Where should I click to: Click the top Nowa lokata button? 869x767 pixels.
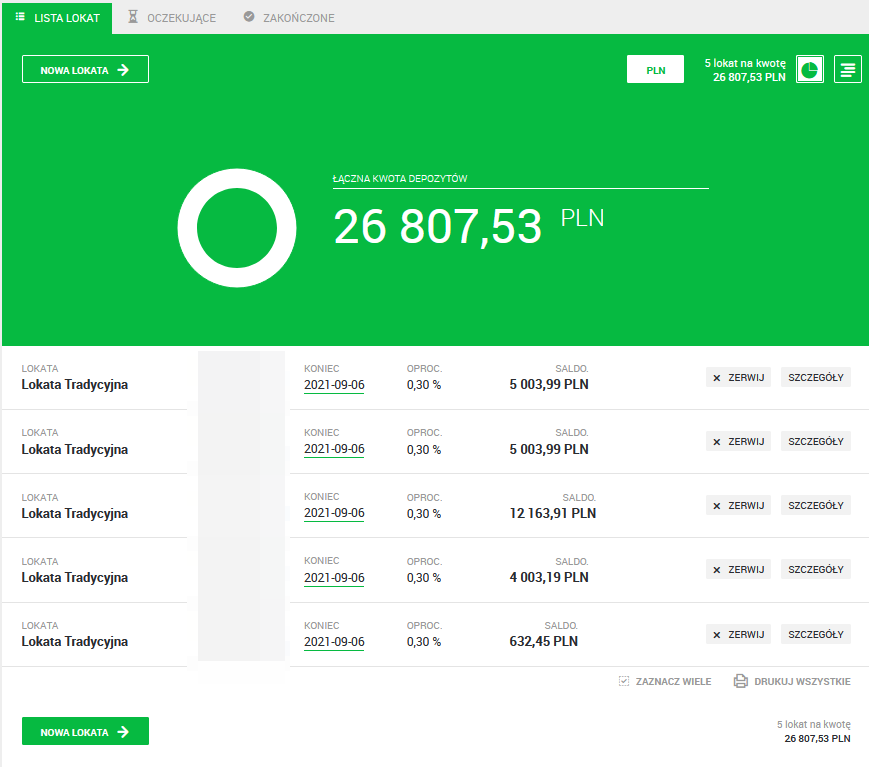[x=85, y=70]
